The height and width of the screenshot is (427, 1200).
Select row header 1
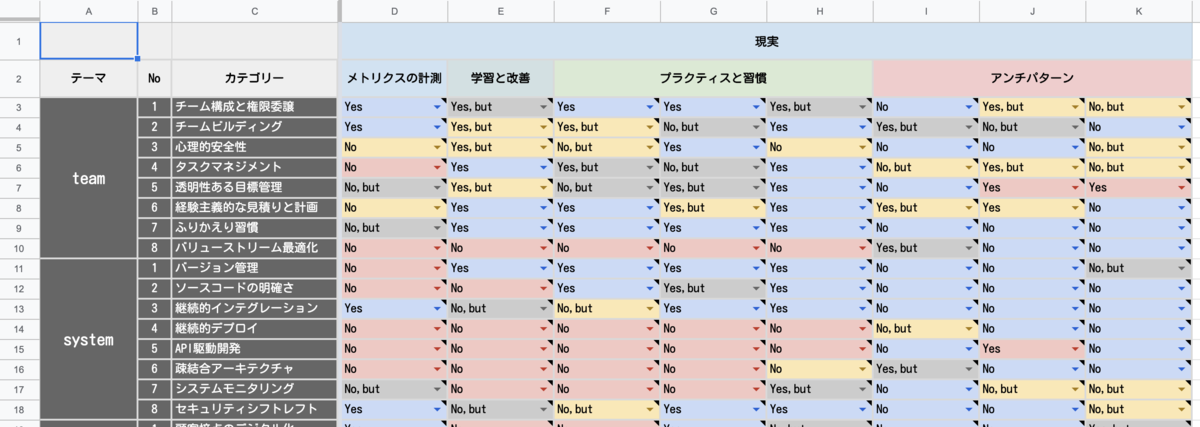19,41
